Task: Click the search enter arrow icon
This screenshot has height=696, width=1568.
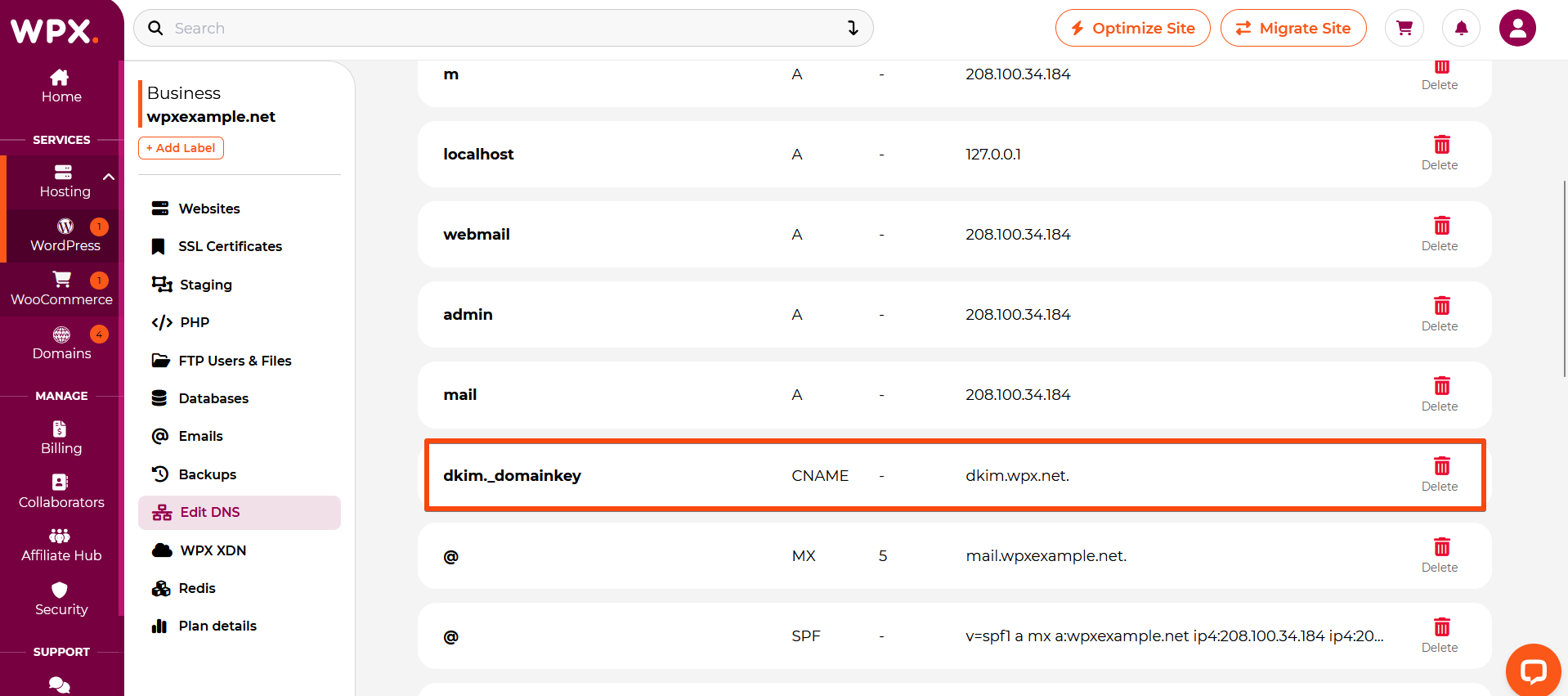Action: 853,28
